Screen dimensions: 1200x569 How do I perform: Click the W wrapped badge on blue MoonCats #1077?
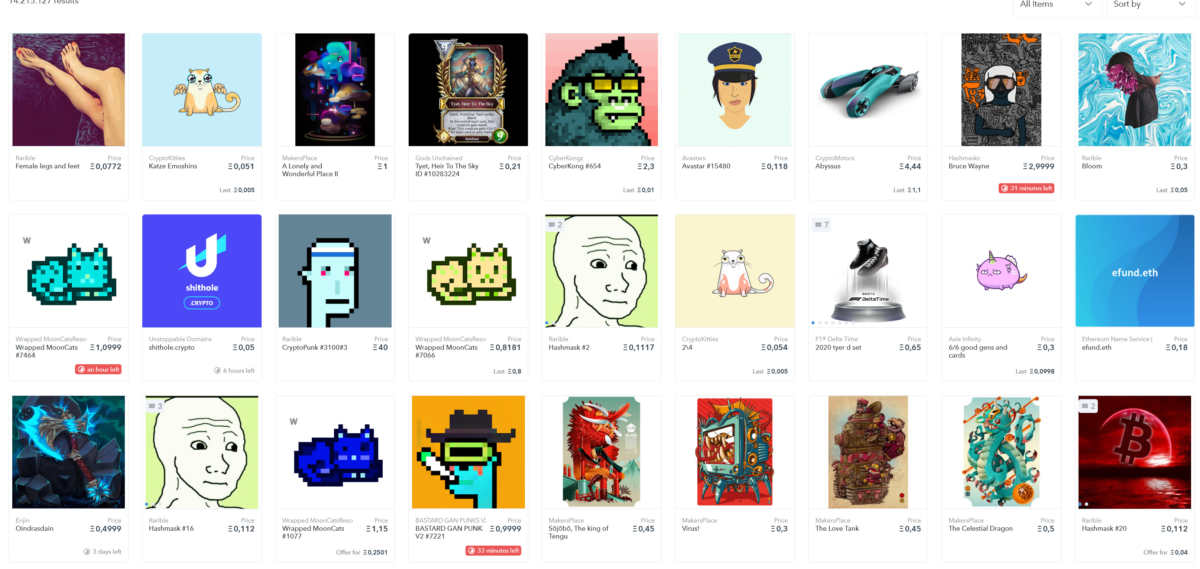point(294,421)
